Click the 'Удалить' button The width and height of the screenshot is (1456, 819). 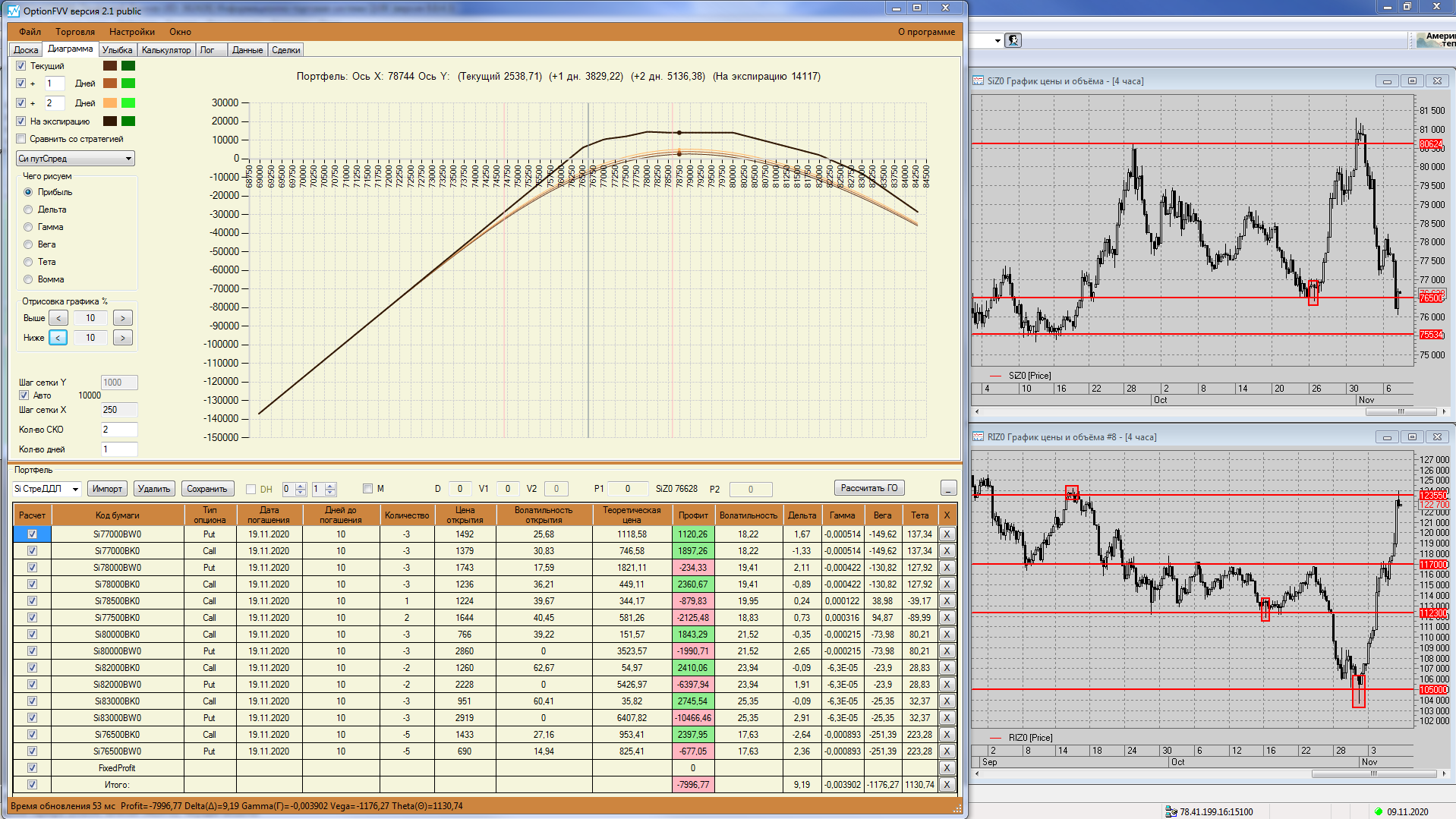click(154, 489)
